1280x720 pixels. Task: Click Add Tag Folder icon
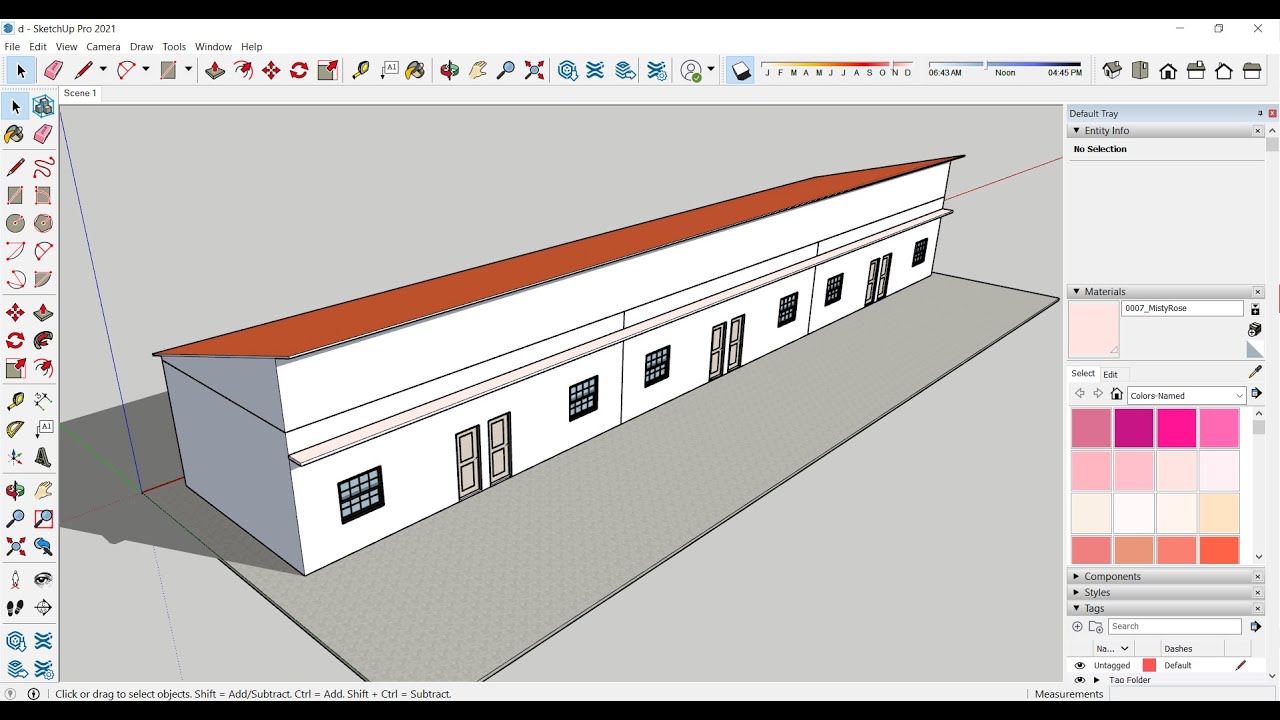click(1096, 627)
